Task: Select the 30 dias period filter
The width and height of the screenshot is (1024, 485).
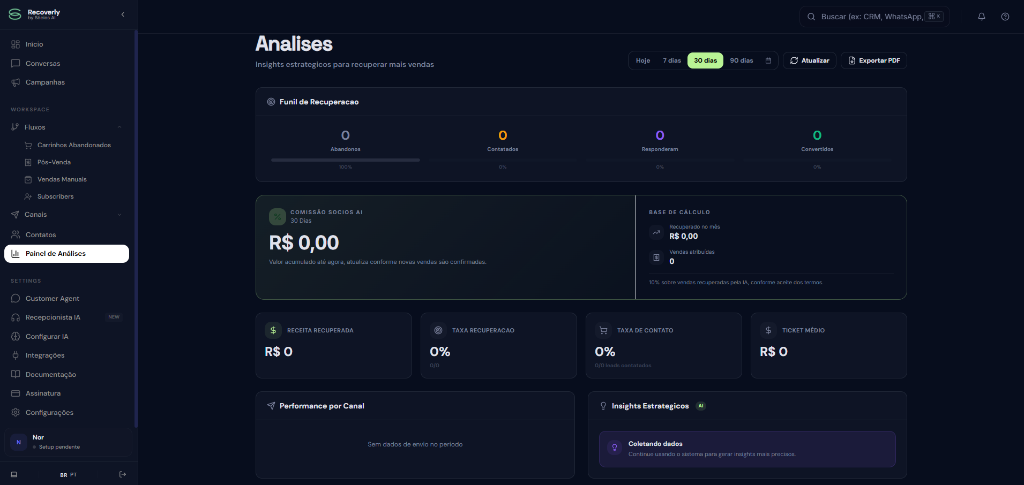Action: coord(705,61)
